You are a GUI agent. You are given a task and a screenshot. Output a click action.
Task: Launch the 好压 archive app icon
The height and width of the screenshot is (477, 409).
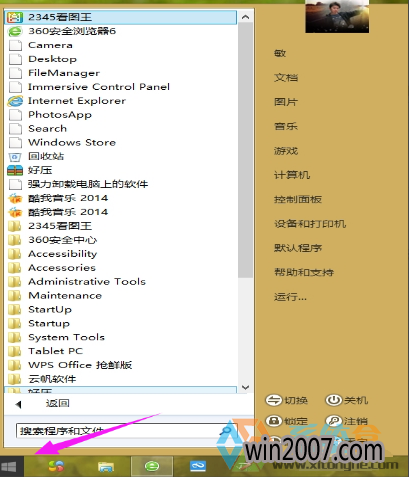15,170
